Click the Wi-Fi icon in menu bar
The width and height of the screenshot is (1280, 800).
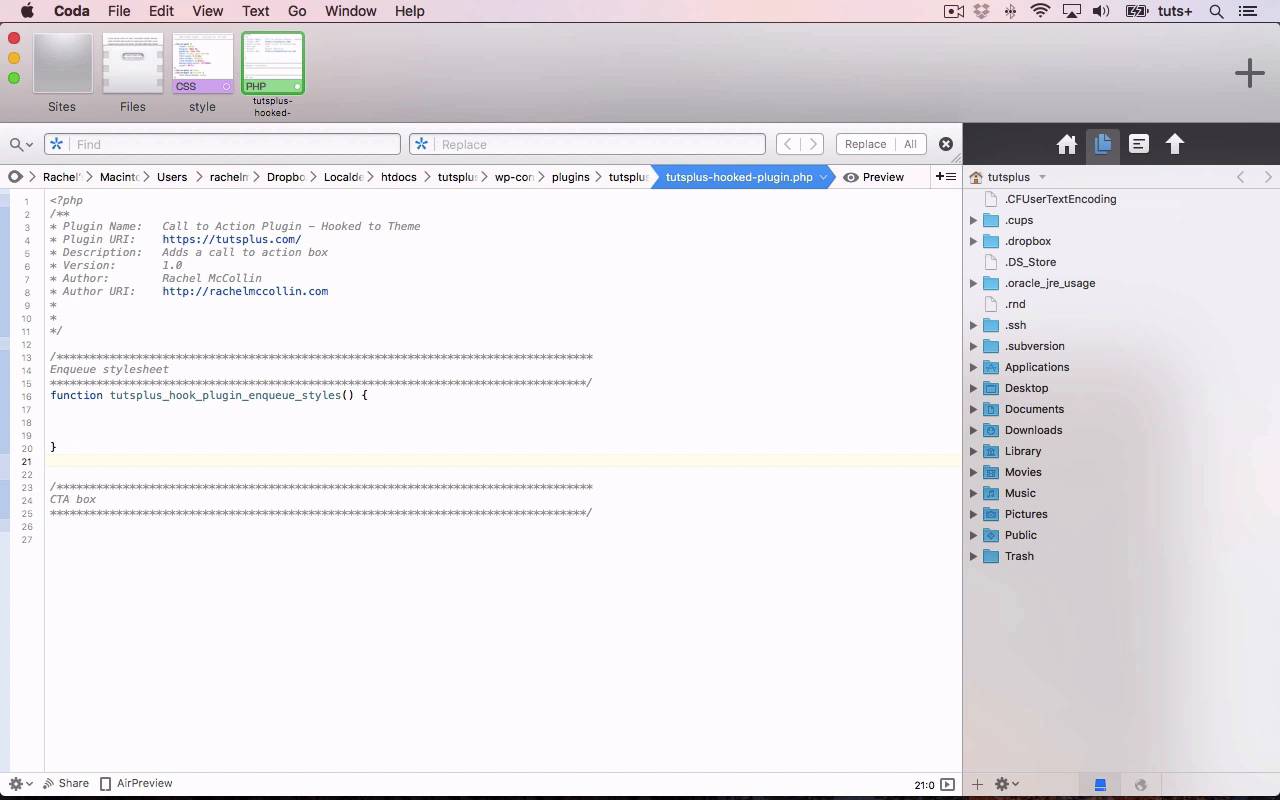(x=1040, y=11)
